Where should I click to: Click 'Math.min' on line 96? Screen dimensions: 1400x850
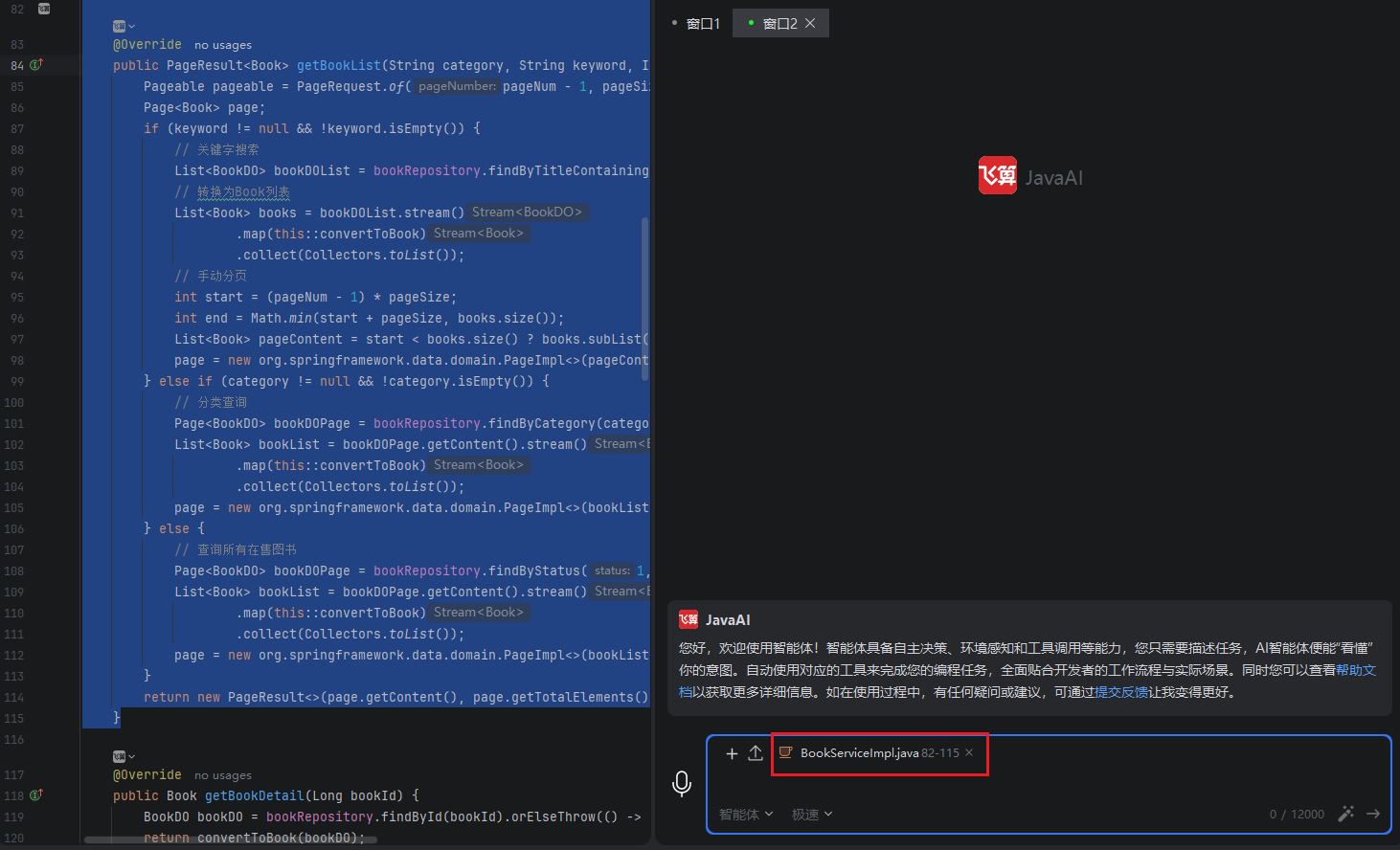coord(282,318)
